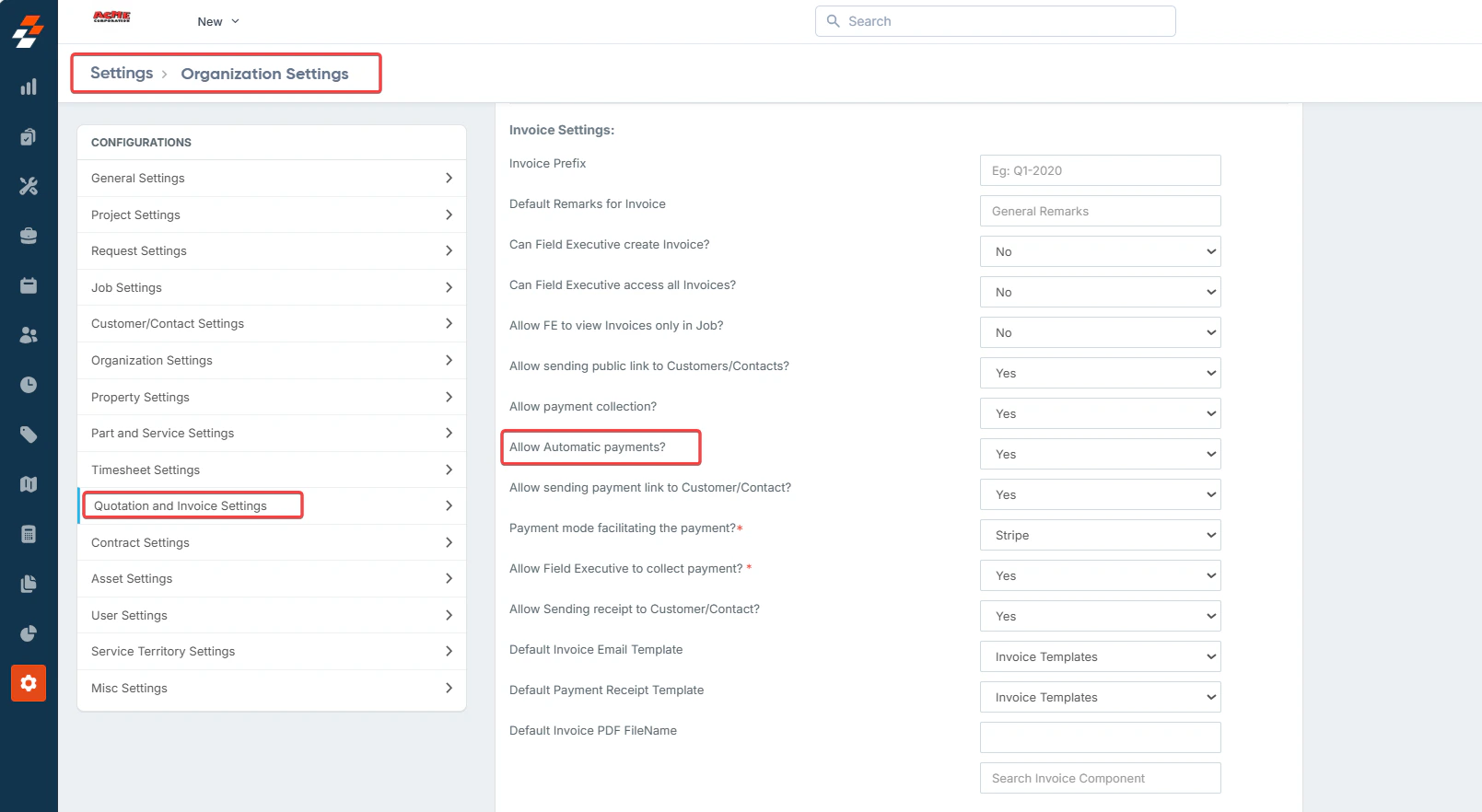The width and height of the screenshot is (1482, 812).
Task: Open Project Settings configuration
Action: (x=272, y=215)
